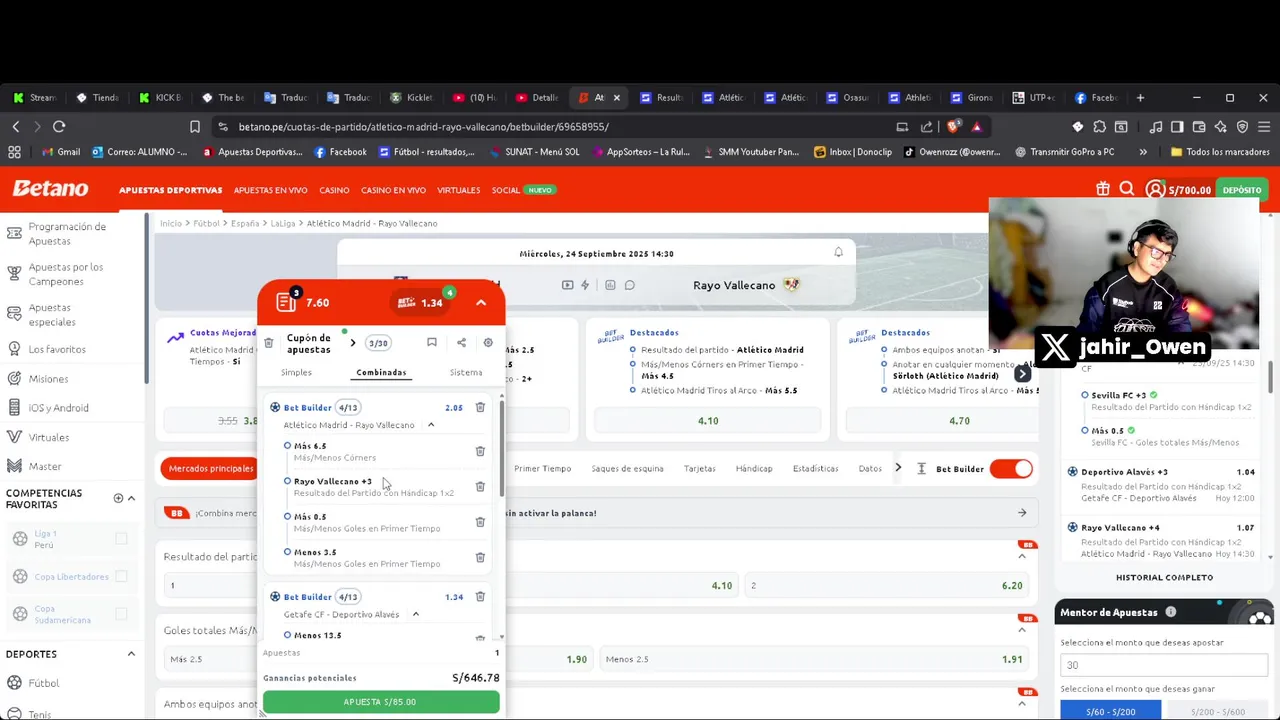
Task: Show hidden bookmarks with the chevron
Action: coord(1143,152)
